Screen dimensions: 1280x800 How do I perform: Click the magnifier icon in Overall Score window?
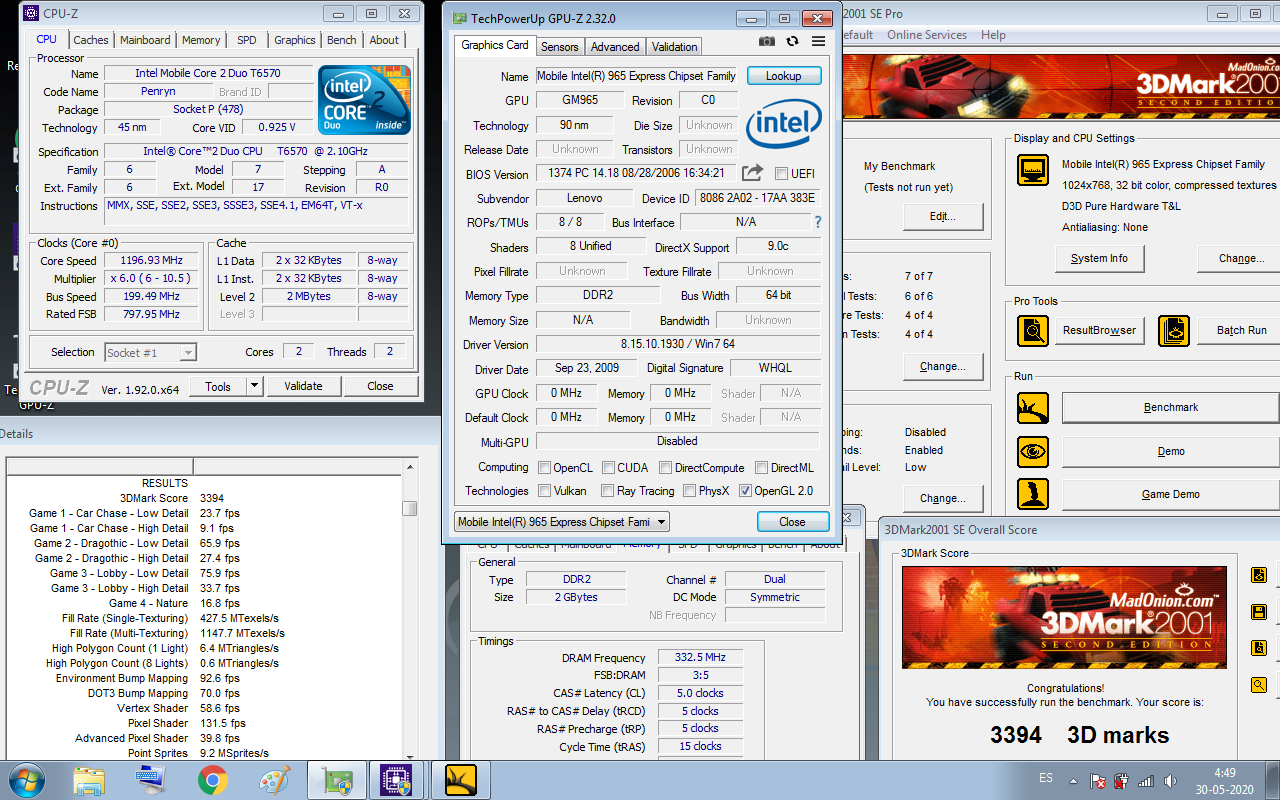(x=1259, y=685)
